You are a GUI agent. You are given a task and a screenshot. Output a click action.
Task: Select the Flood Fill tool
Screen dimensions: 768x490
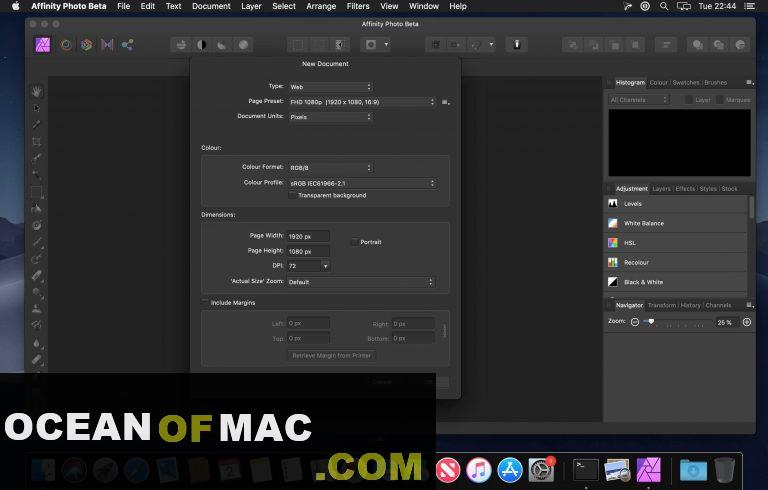pos(37,209)
